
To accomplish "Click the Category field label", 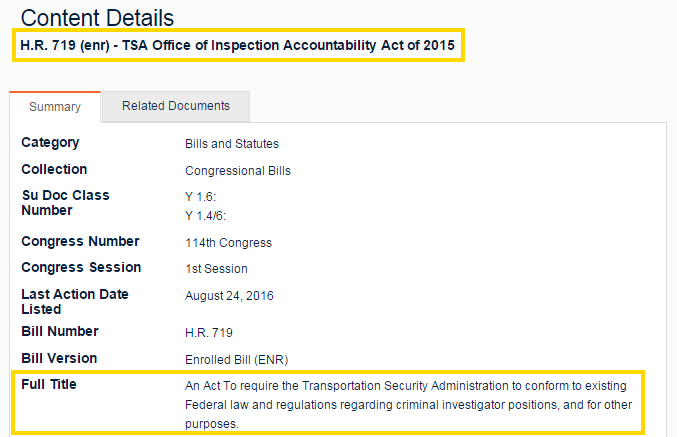I will coord(50,143).
